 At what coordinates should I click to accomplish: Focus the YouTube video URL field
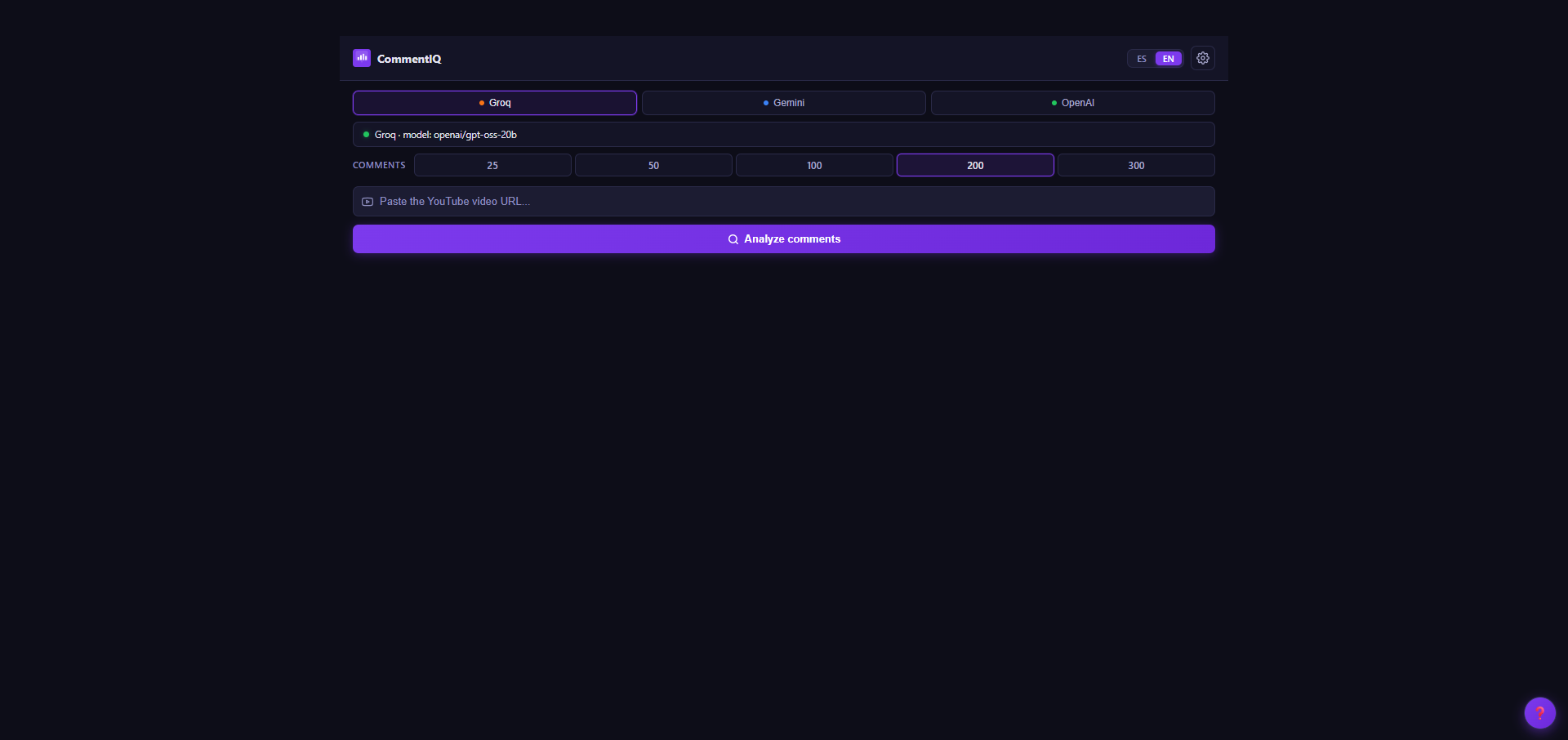click(x=784, y=202)
